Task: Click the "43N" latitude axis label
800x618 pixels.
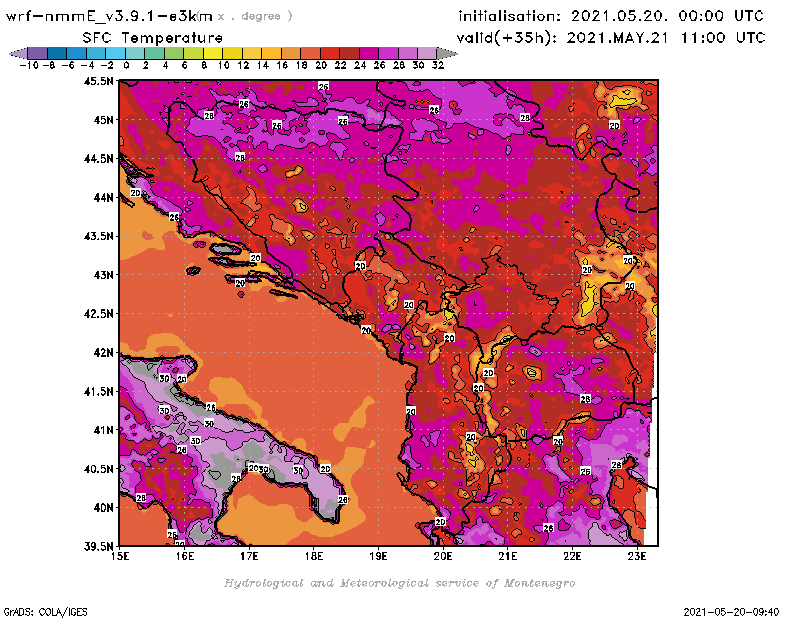Action: [103, 275]
